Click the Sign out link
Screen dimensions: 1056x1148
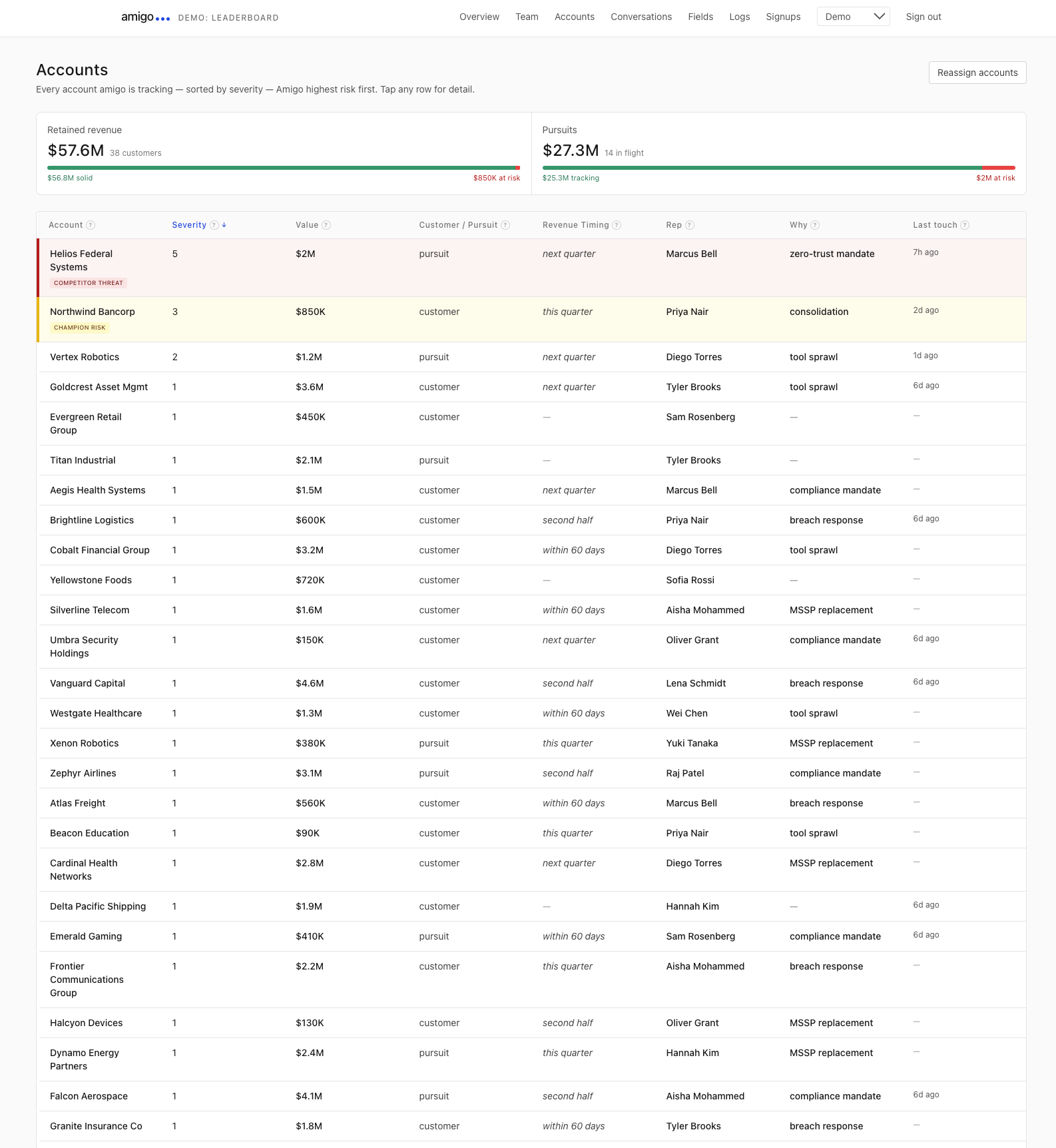coord(924,17)
